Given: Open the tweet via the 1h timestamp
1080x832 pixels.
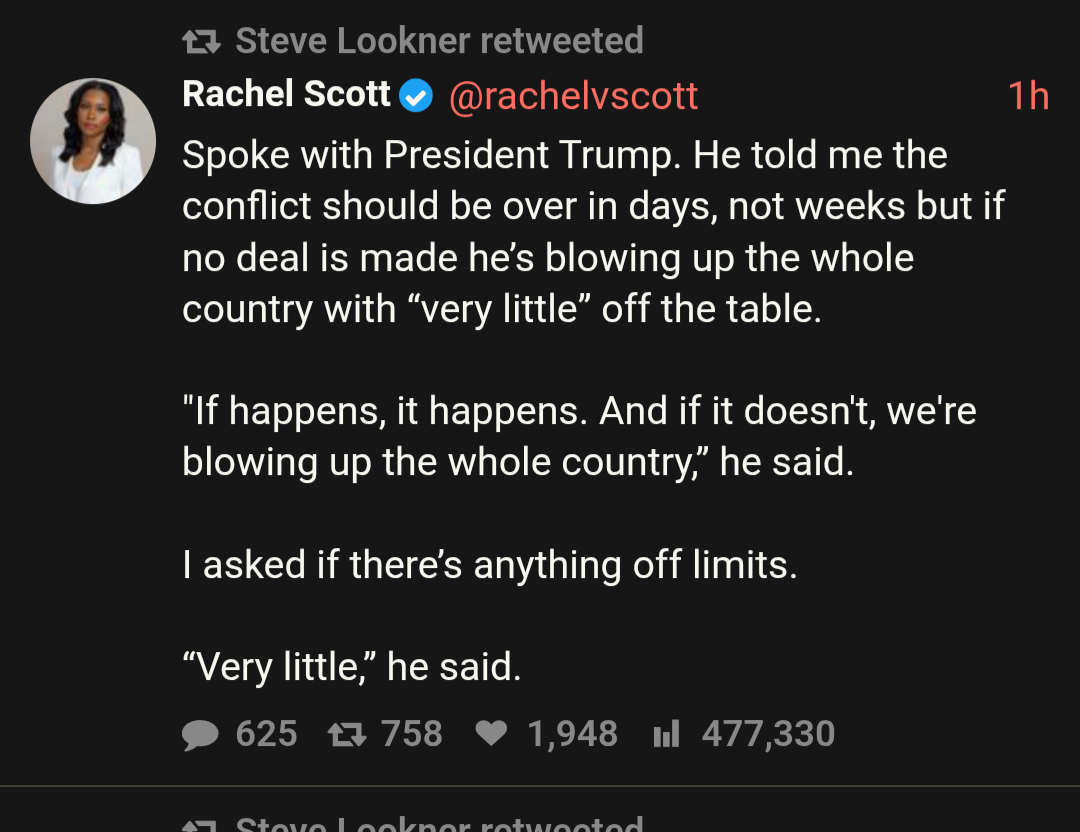Looking at the screenshot, I should coord(1027,96).
